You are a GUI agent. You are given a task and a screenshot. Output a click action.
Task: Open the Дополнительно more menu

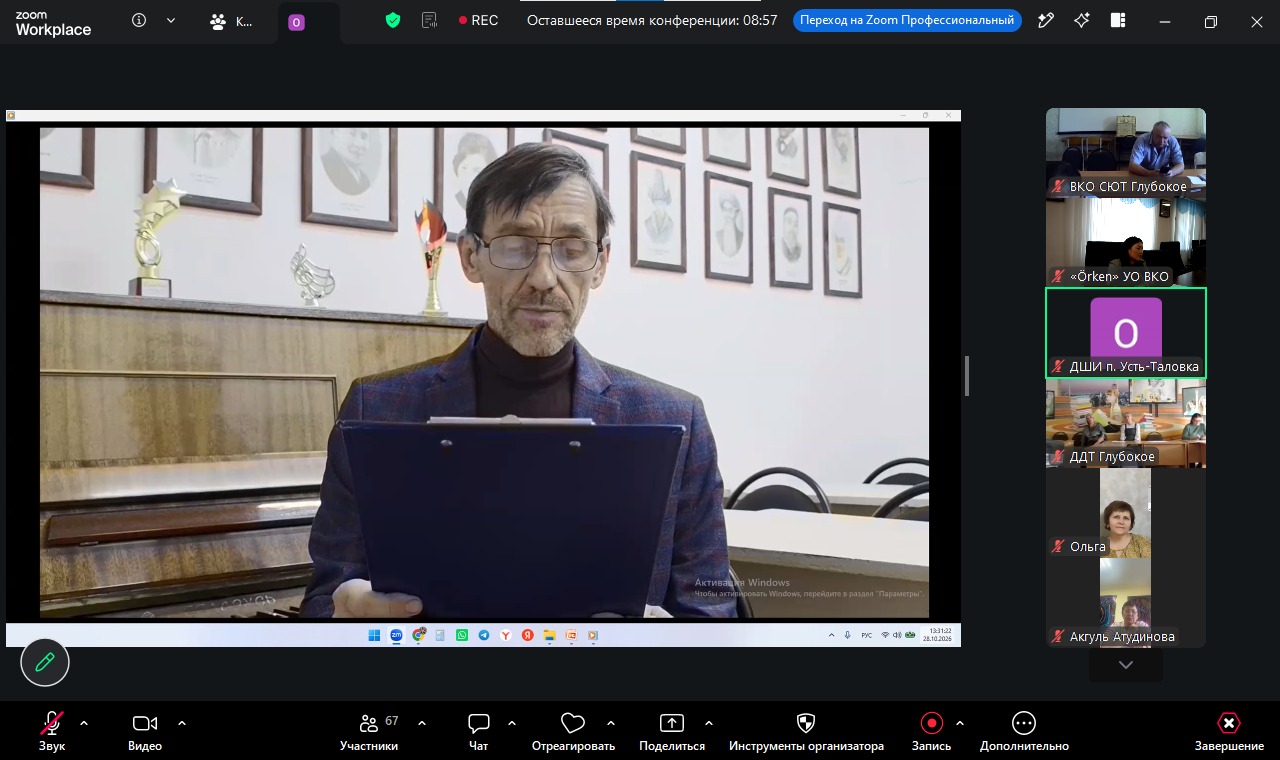click(1024, 731)
